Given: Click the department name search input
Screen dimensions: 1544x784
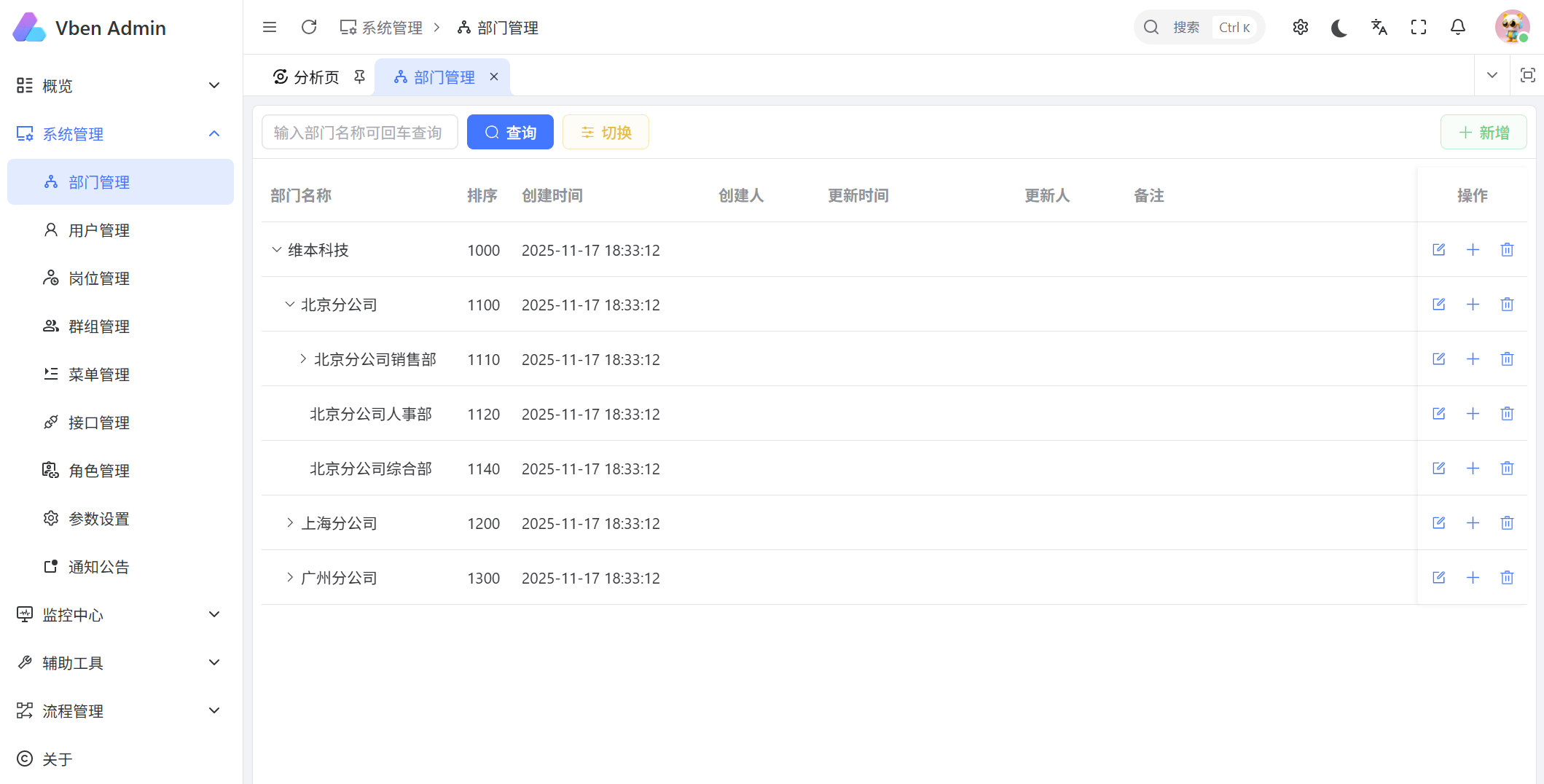Looking at the screenshot, I should 359,133.
